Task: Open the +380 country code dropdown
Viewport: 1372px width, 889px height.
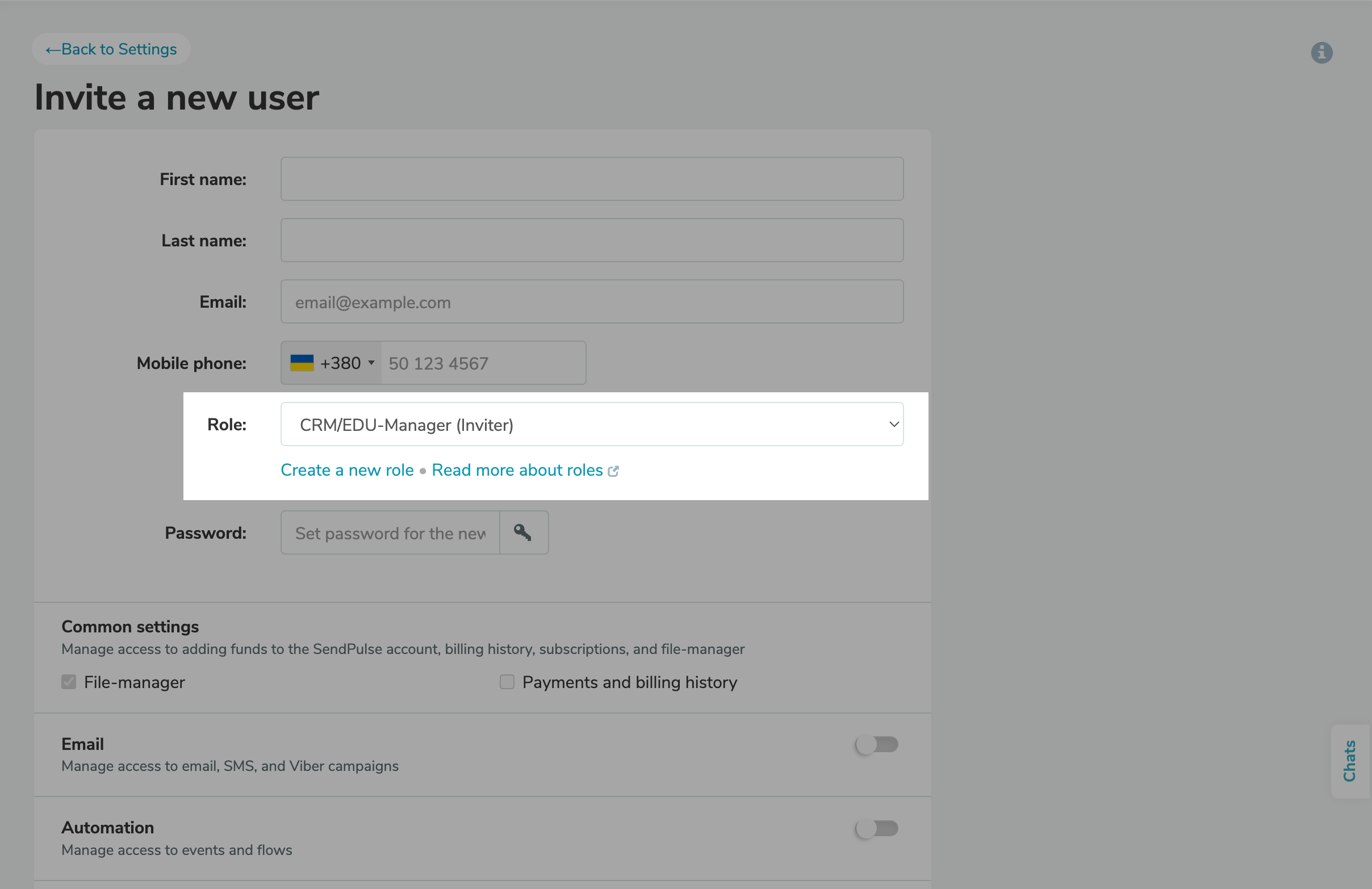Action: point(331,362)
